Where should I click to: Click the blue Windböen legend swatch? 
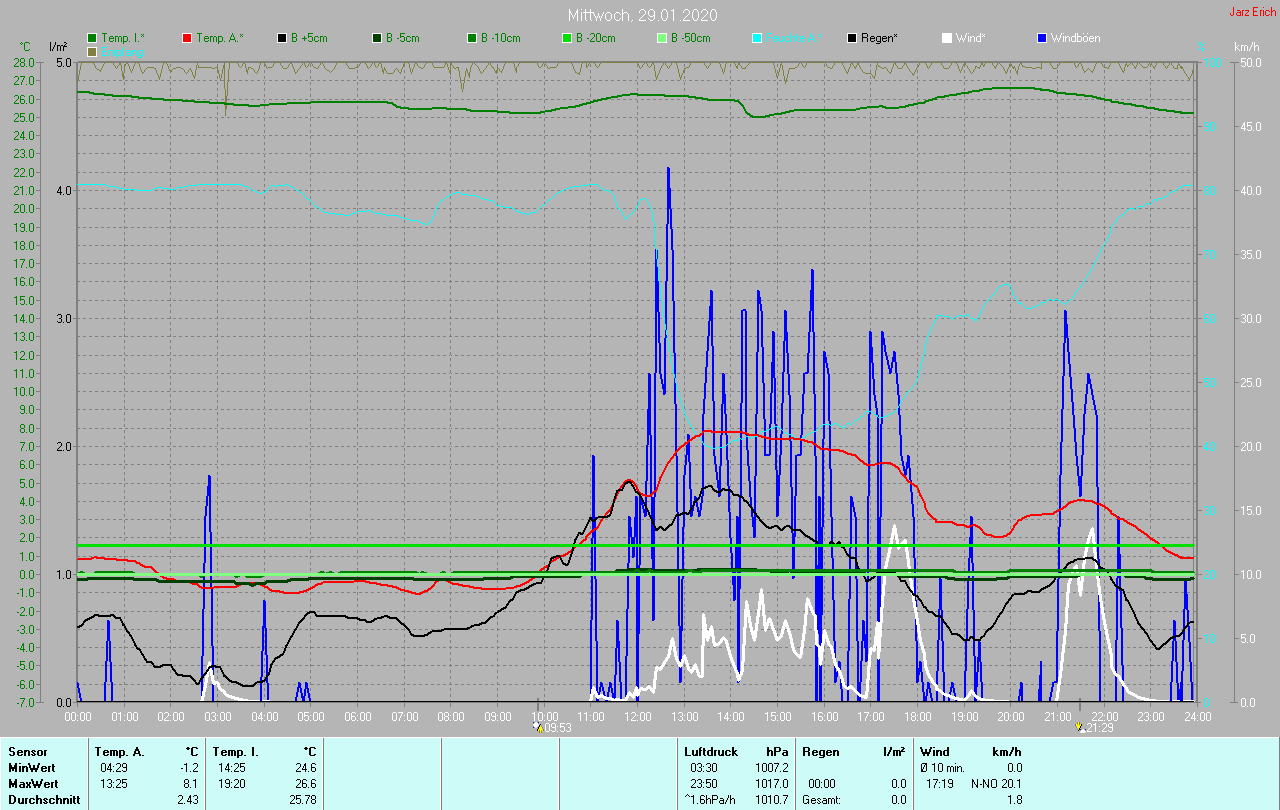pos(1042,38)
